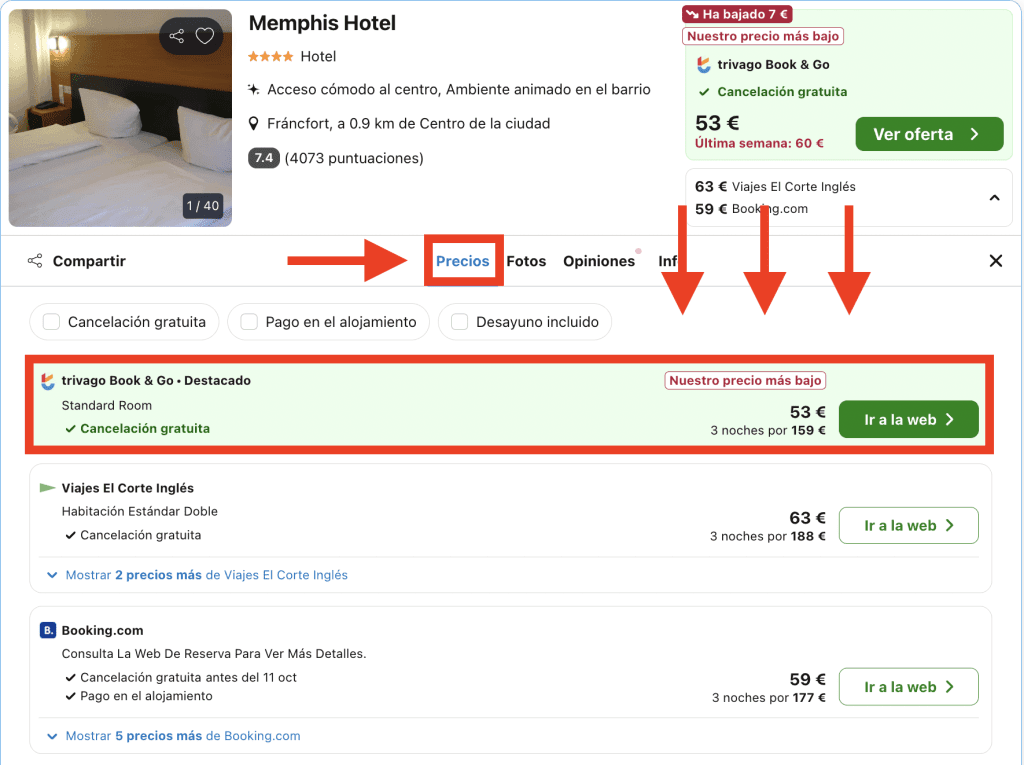Click the trivago Book & Go logo
This screenshot has height=765, width=1024.
pyautogui.click(x=48, y=381)
